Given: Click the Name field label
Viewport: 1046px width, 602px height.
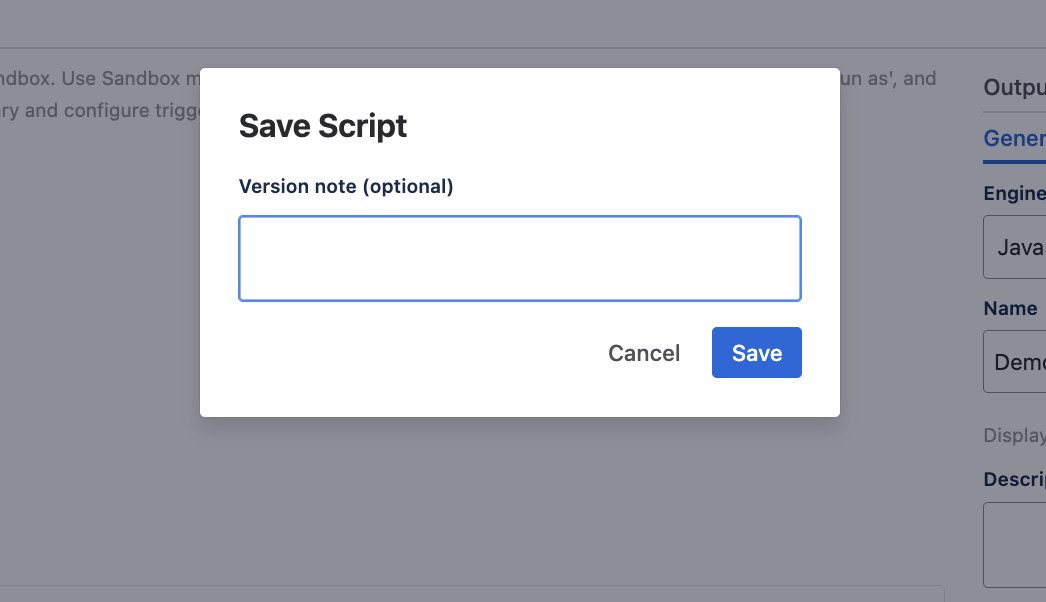Looking at the screenshot, I should 1010,308.
